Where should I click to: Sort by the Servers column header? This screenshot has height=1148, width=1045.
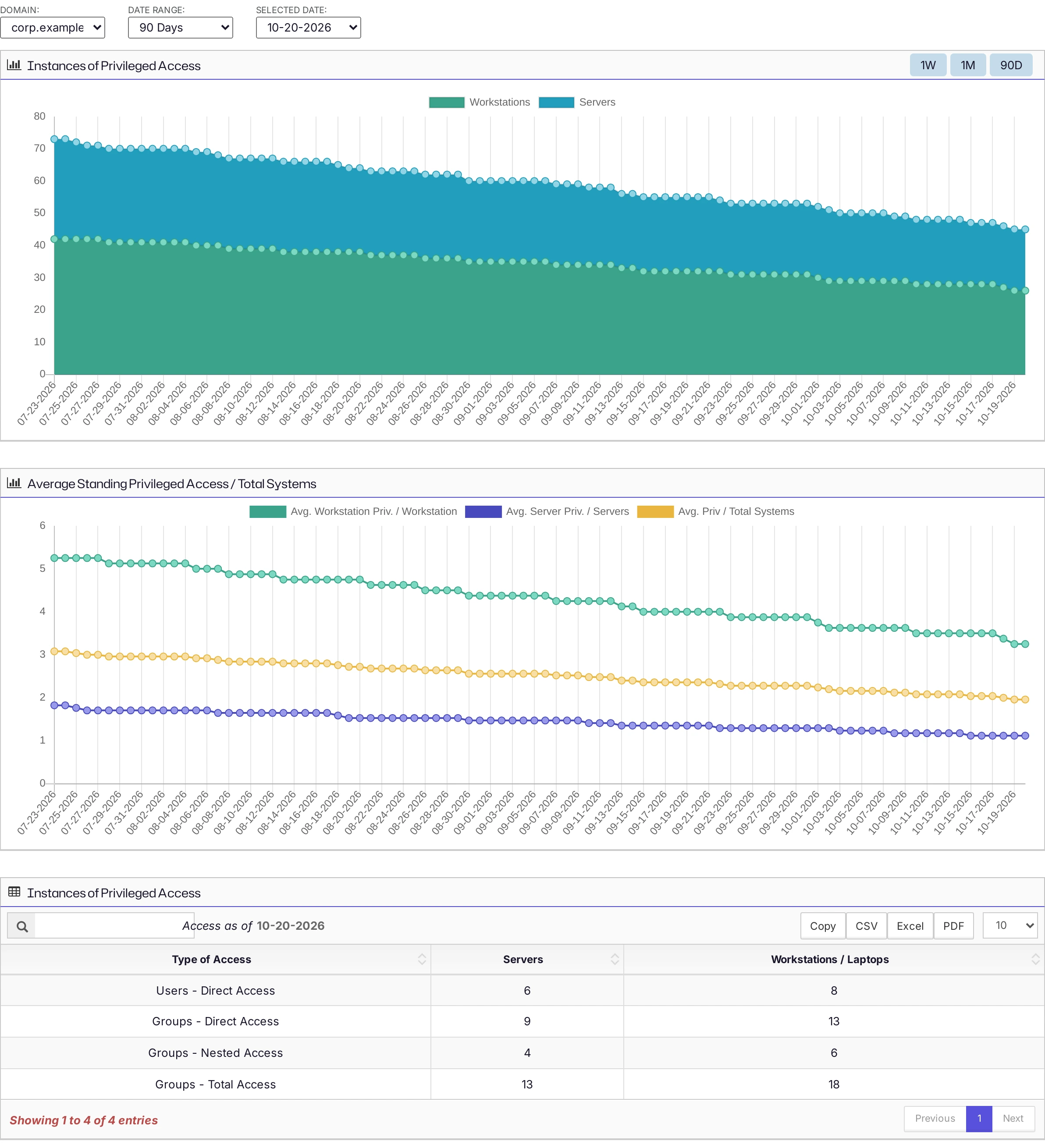tap(527, 959)
